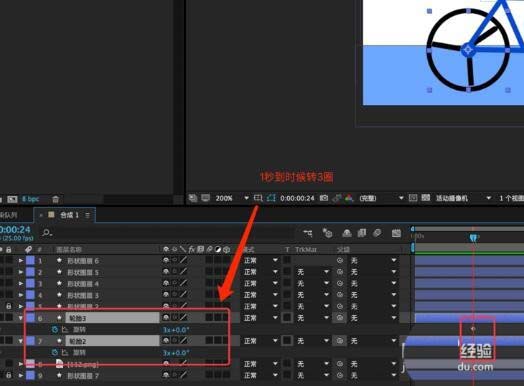
Task: Click the always preview this view icon
Action: [x=193, y=198]
